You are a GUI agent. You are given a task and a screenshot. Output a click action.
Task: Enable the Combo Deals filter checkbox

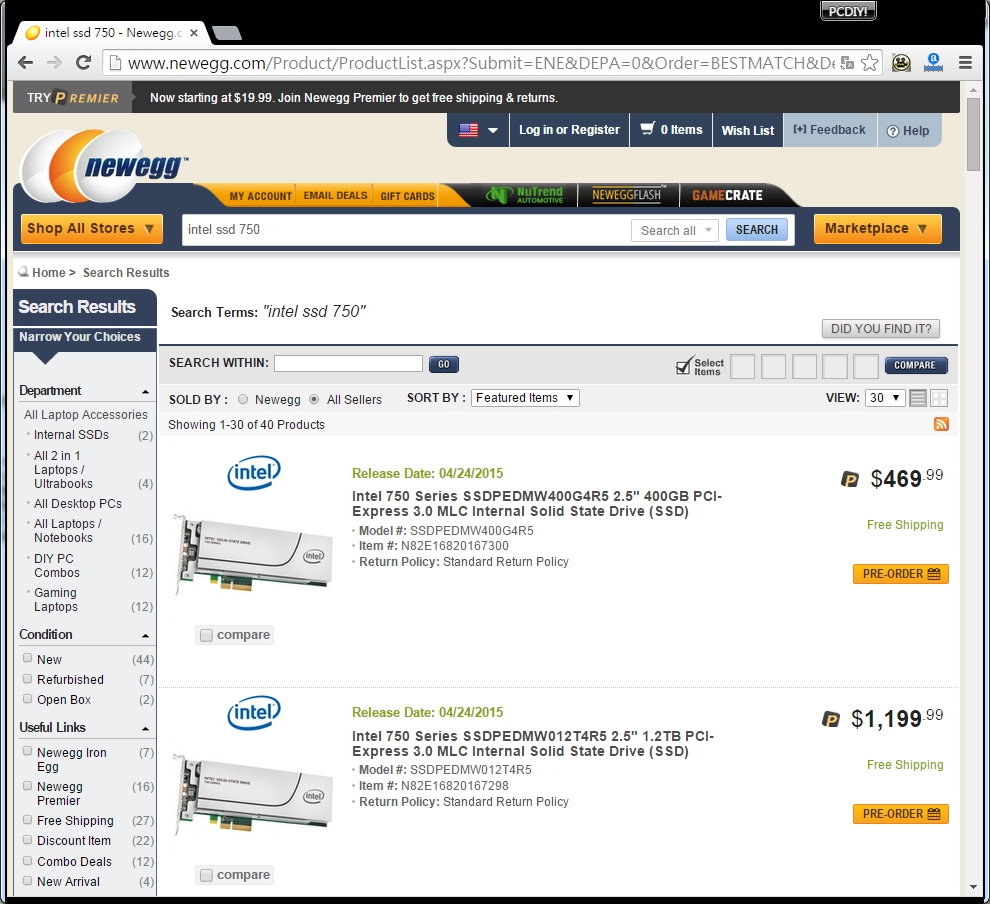(27, 860)
